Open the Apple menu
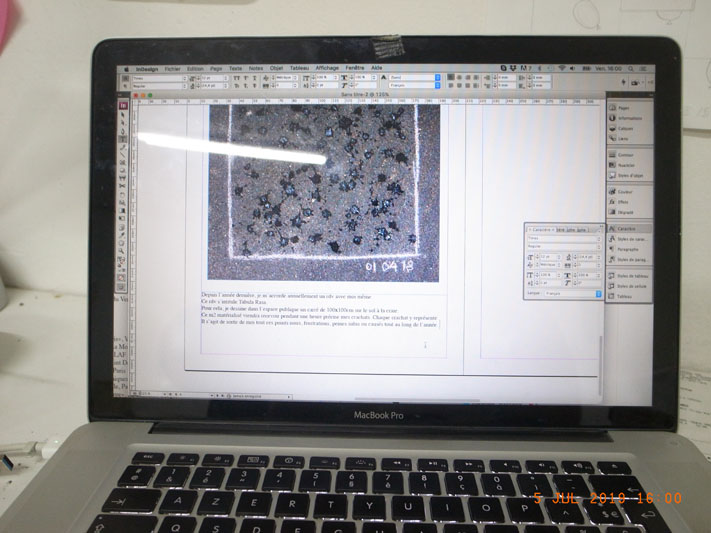The height and width of the screenshot is (533, 711). (127, 69)
